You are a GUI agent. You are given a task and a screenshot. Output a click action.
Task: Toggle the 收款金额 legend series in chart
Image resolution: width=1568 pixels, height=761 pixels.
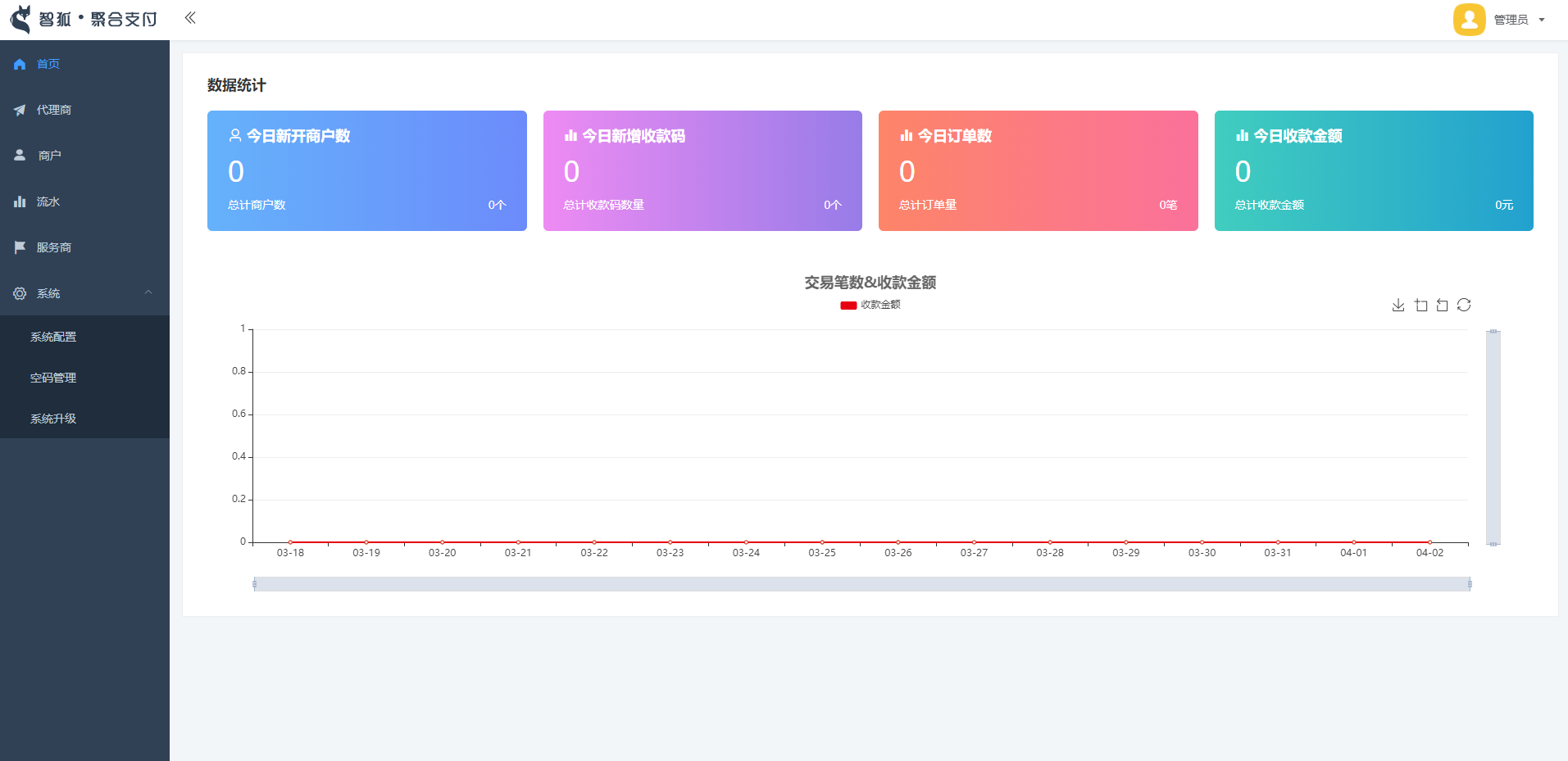pos(870,305)
